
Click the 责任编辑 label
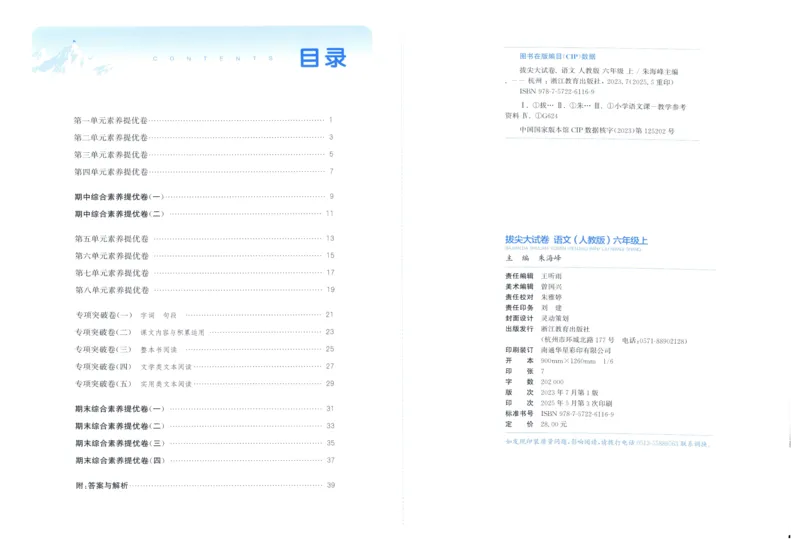tap(519, 276)
